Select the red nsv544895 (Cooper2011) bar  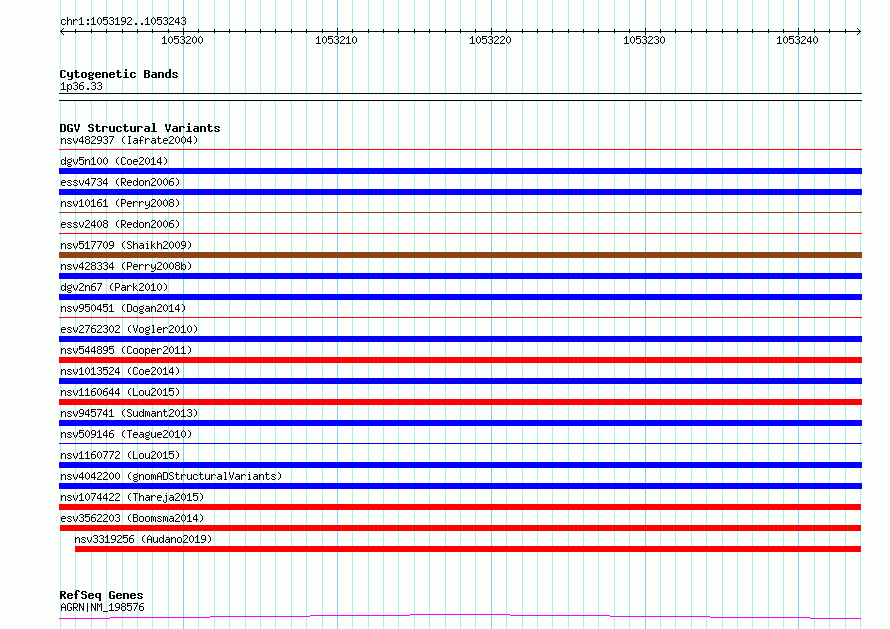[460, 360]
